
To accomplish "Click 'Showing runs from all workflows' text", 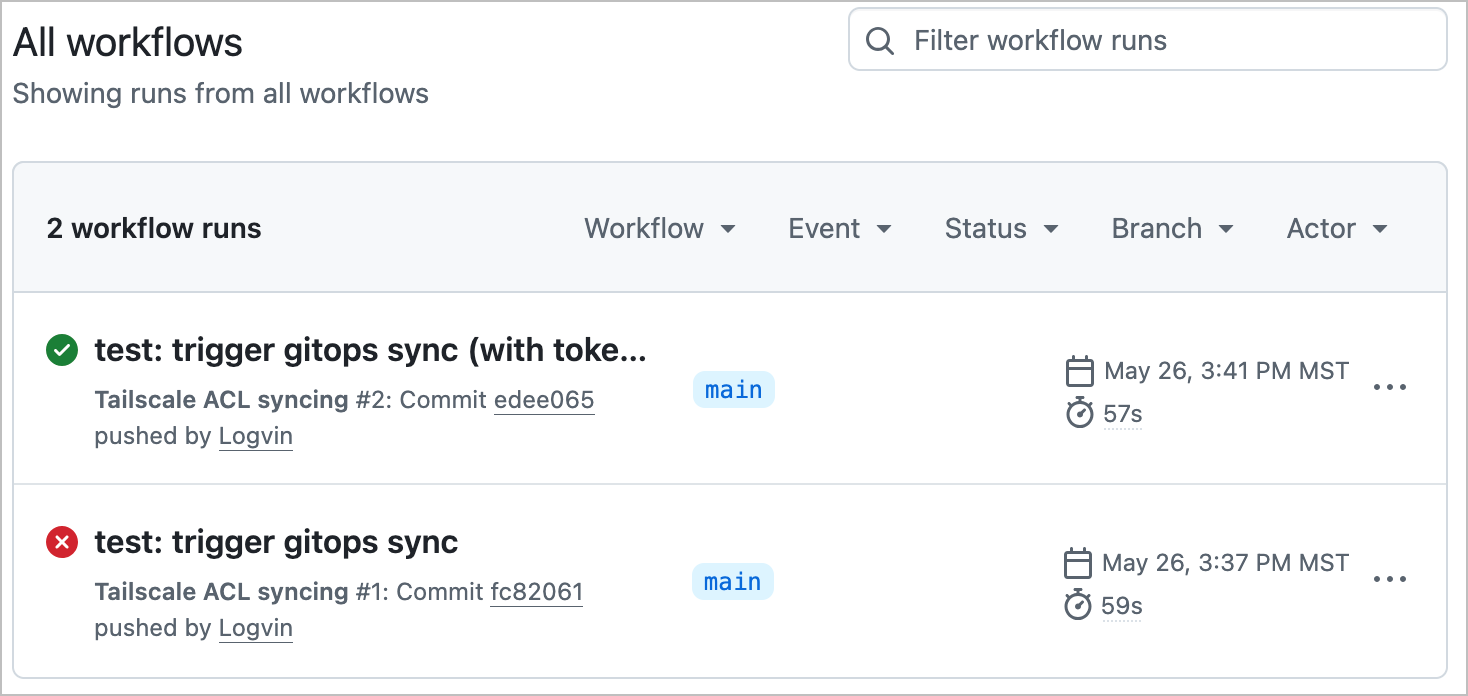I will pos(221,94).
